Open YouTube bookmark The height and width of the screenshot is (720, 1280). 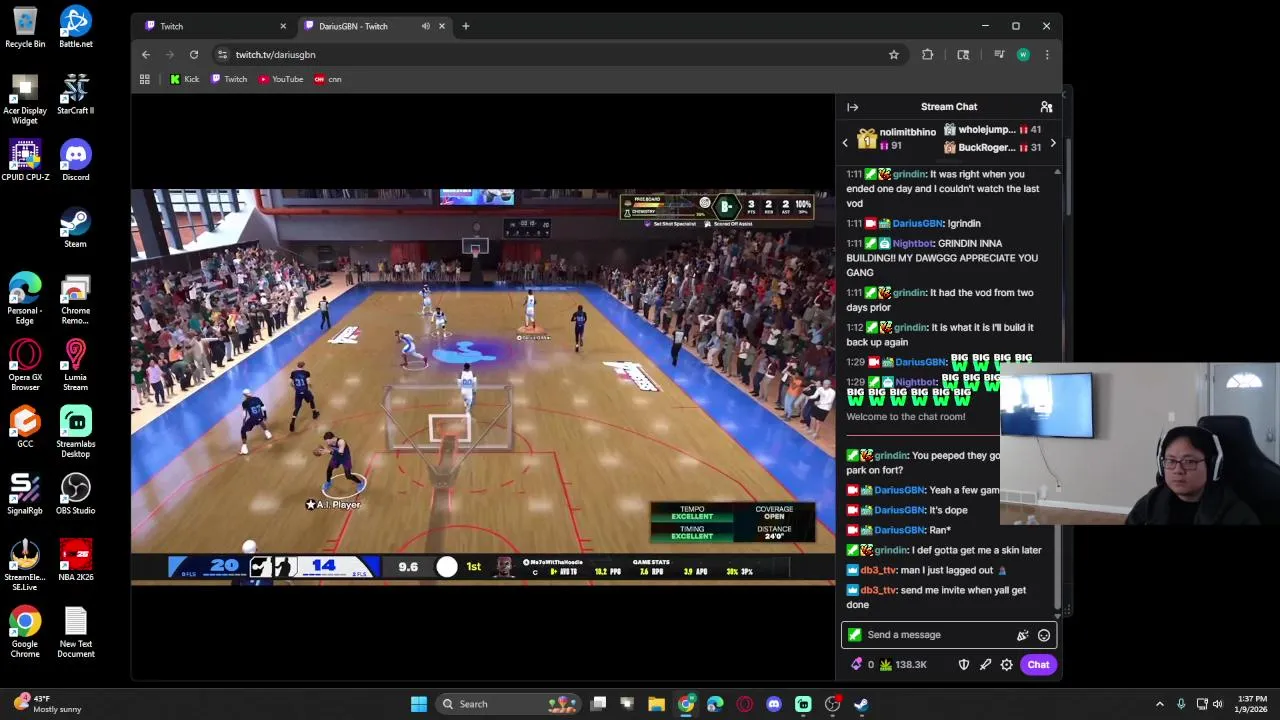click(x=281, y=79)
